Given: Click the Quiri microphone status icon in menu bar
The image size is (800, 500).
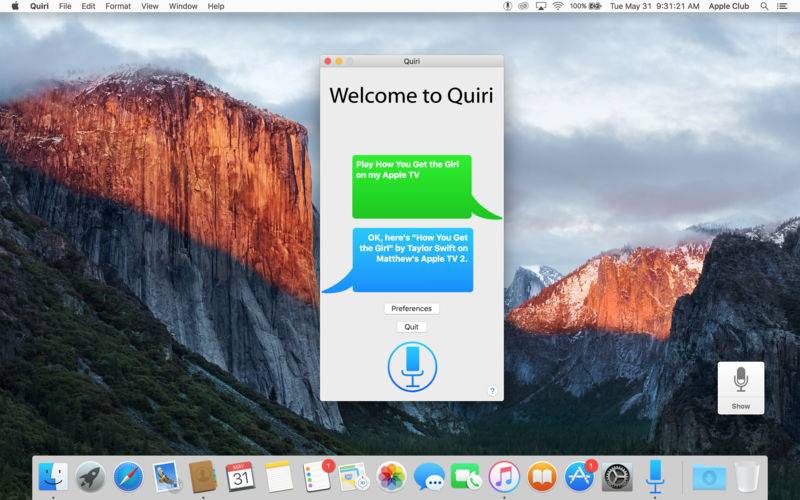Looking at the screenshot, I should pos(507,6).
